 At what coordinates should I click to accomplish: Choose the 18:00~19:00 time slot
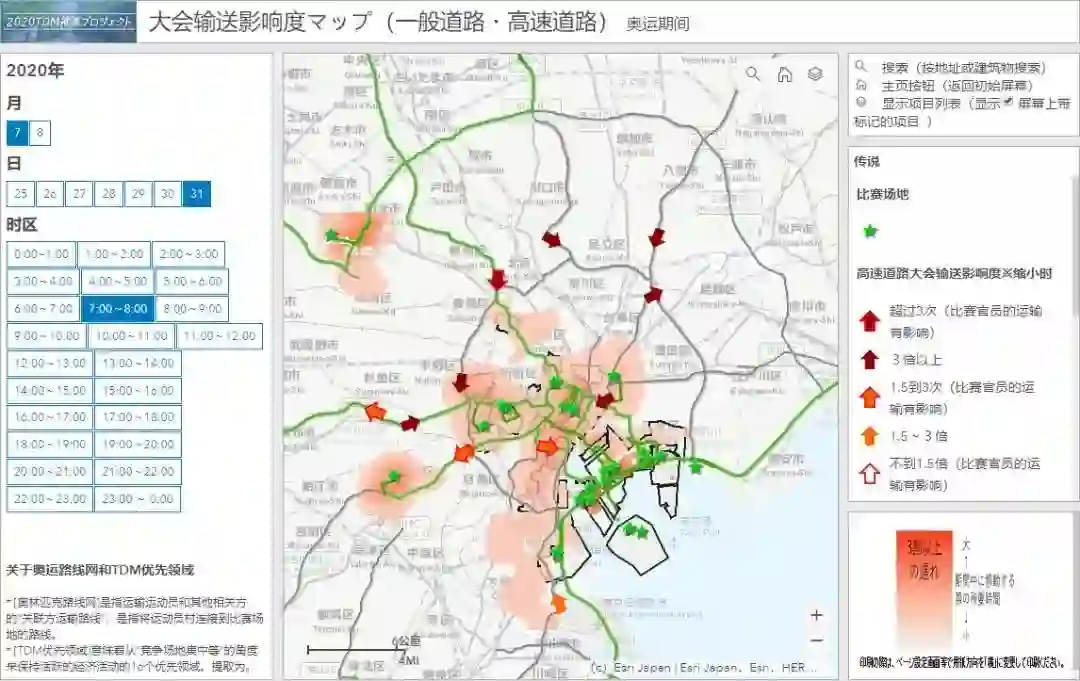(50, 444)
